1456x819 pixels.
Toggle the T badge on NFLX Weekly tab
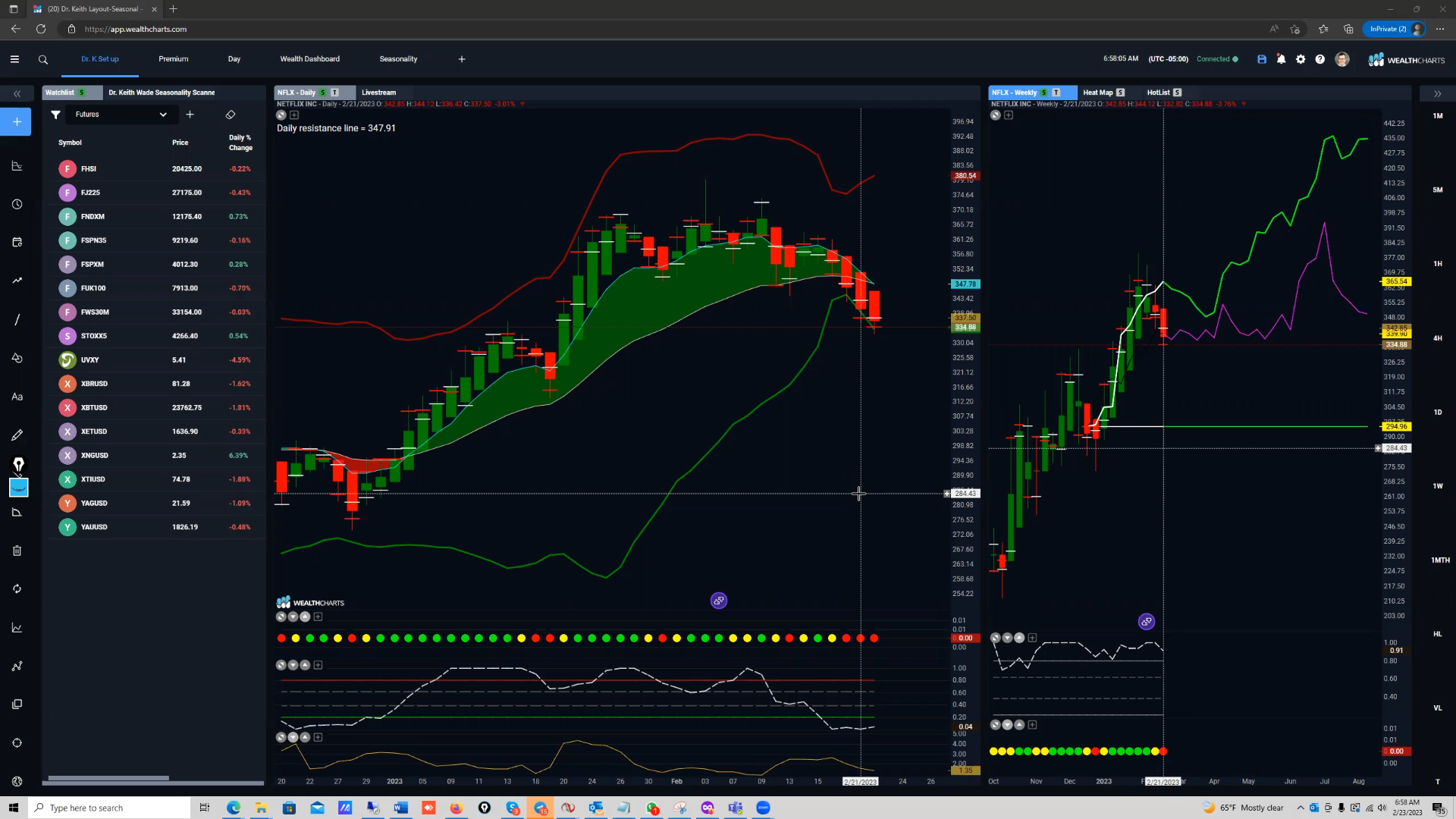click(x=1056, y=93)
